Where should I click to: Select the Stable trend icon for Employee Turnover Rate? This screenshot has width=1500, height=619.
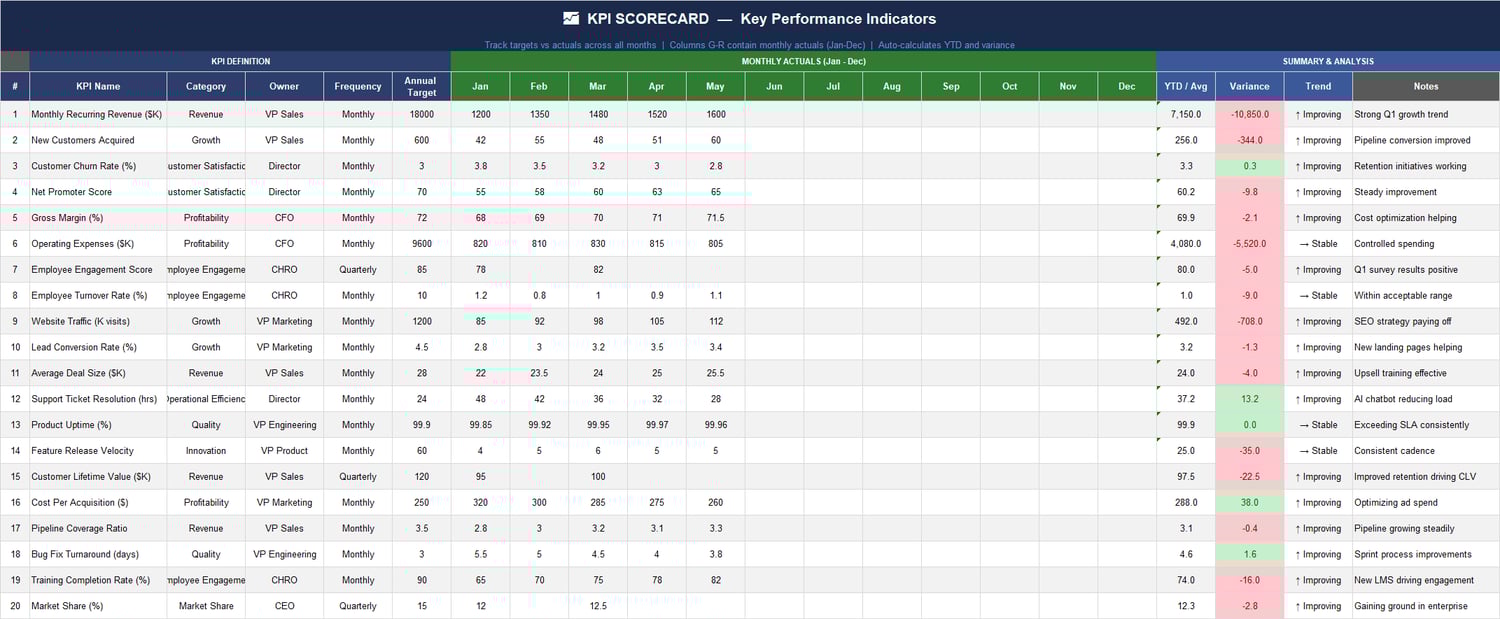click(1318, 295)
